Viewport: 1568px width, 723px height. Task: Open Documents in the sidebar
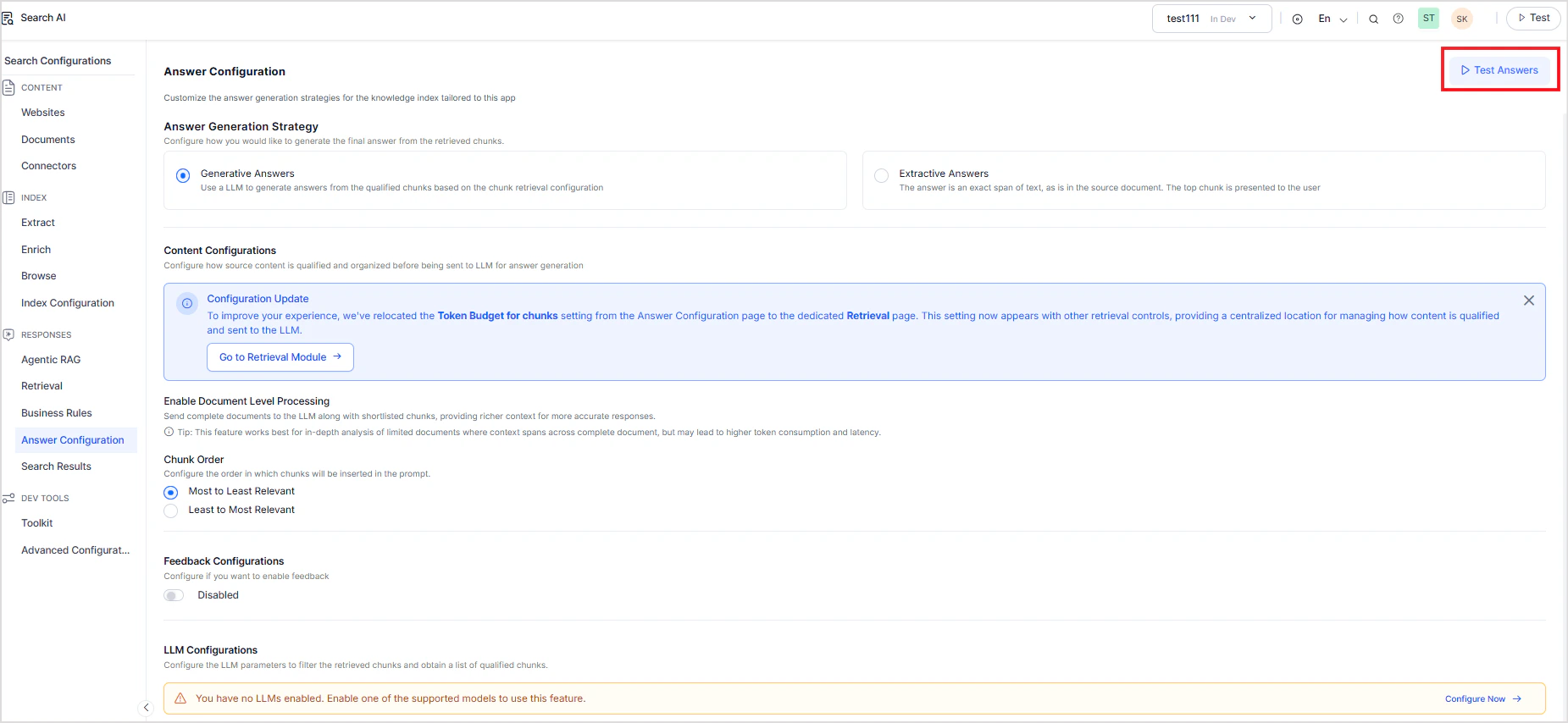(48, 140)
